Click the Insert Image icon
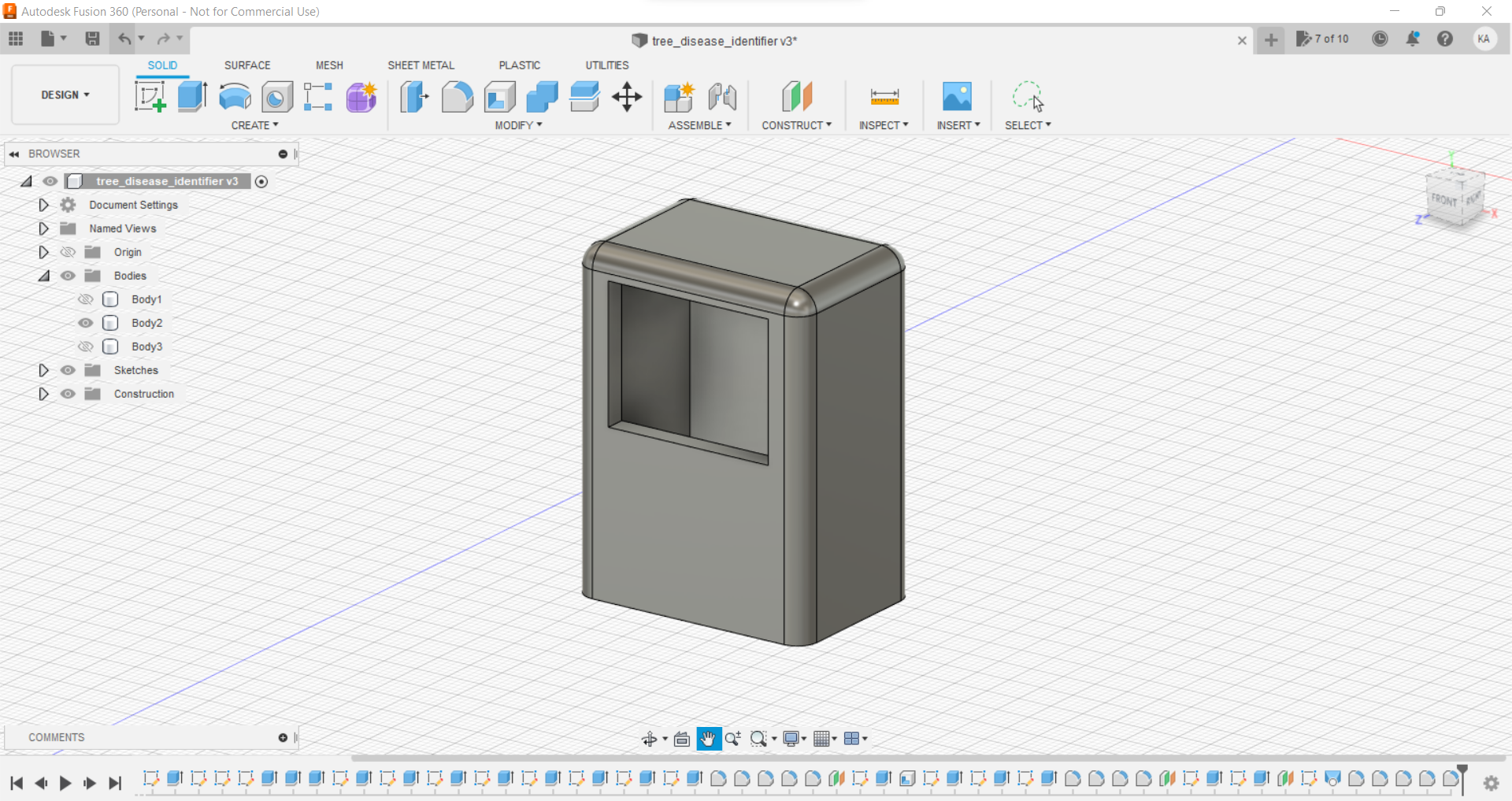This screenshot has height=801, width=1512. tap(957, 97)
